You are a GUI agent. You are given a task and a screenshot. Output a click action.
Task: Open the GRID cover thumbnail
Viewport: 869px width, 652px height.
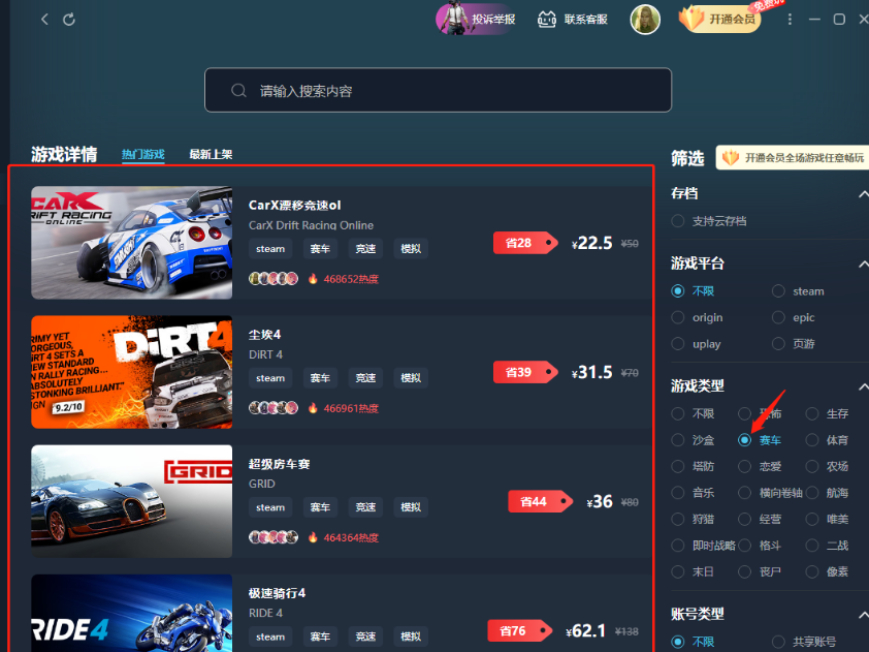click(131, 501)
